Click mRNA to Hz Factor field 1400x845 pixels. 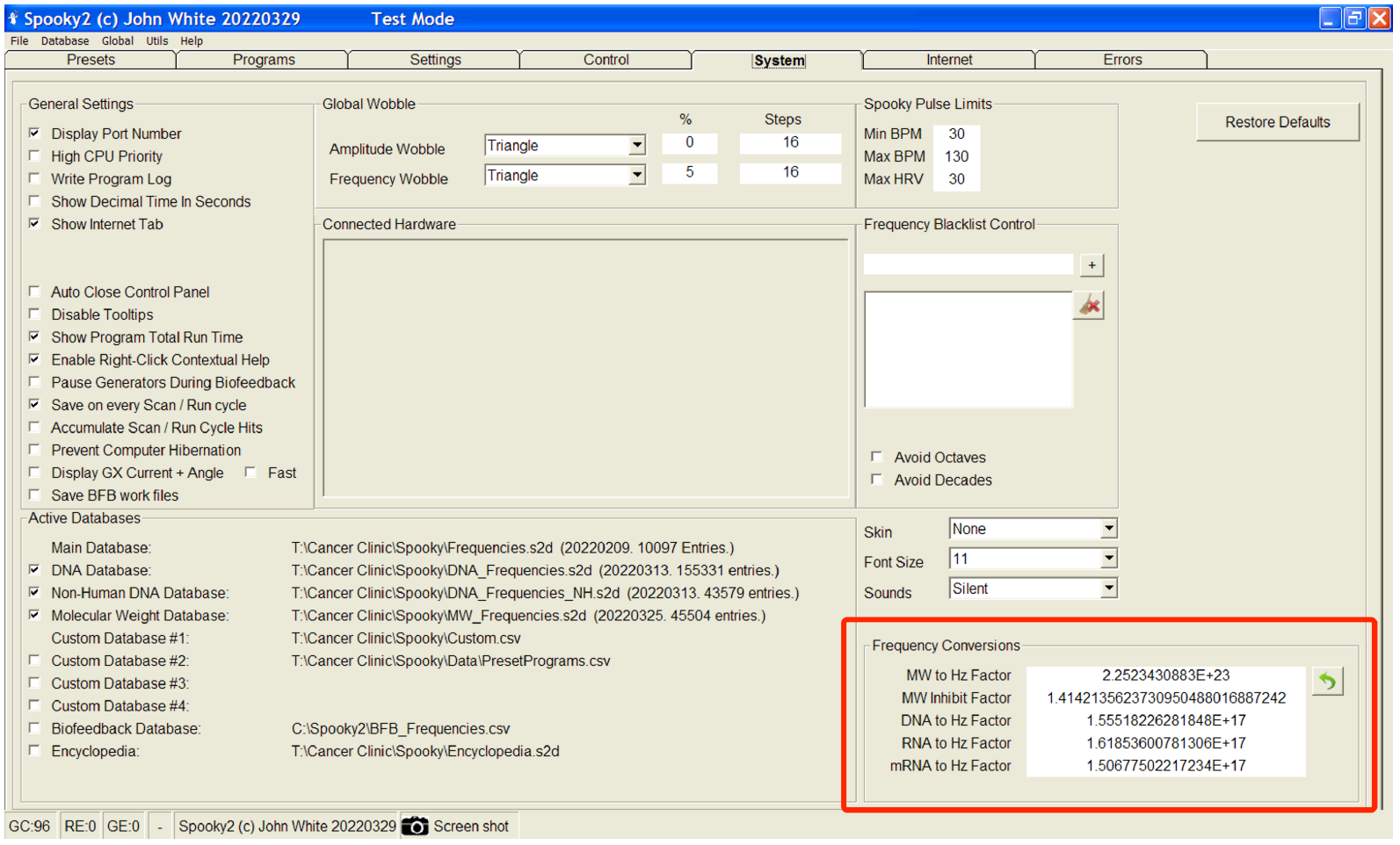pos(1166,766)
